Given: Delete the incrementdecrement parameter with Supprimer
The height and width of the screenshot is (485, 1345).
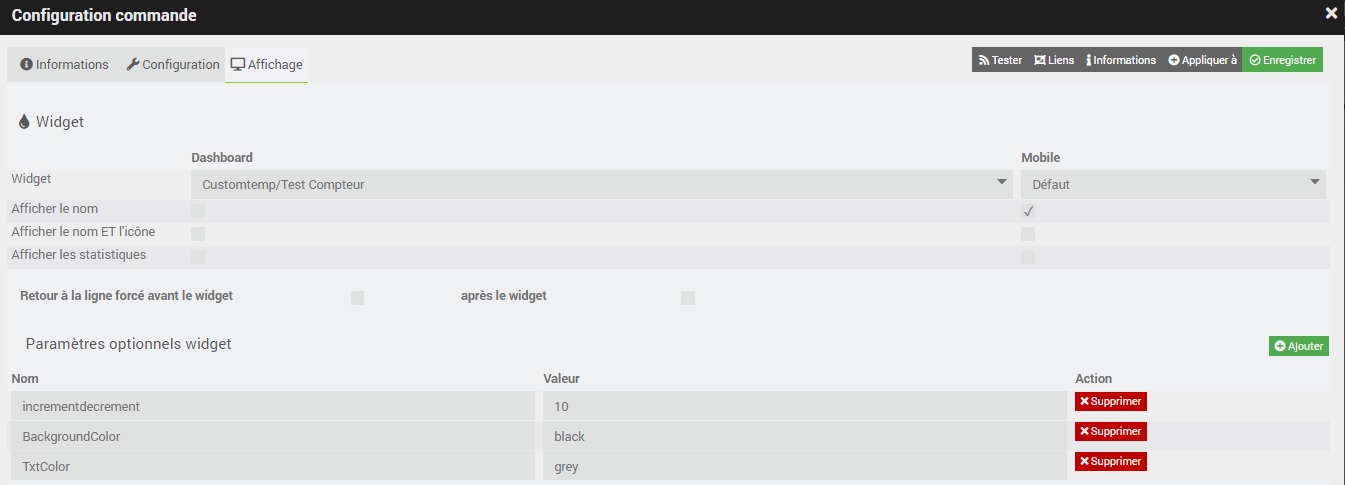Looking at the screenshot, I should pos(1110,401).
